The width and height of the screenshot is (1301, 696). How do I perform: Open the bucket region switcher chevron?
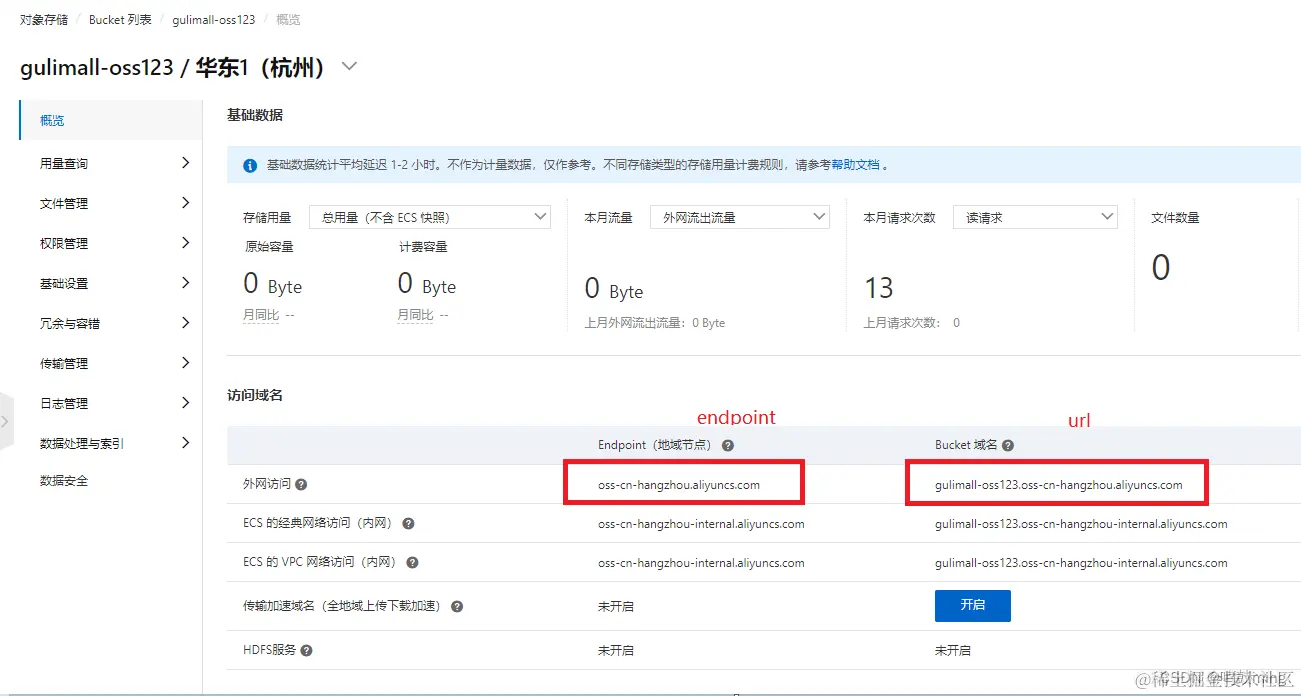pyautogui.click(x=349, y=67)
